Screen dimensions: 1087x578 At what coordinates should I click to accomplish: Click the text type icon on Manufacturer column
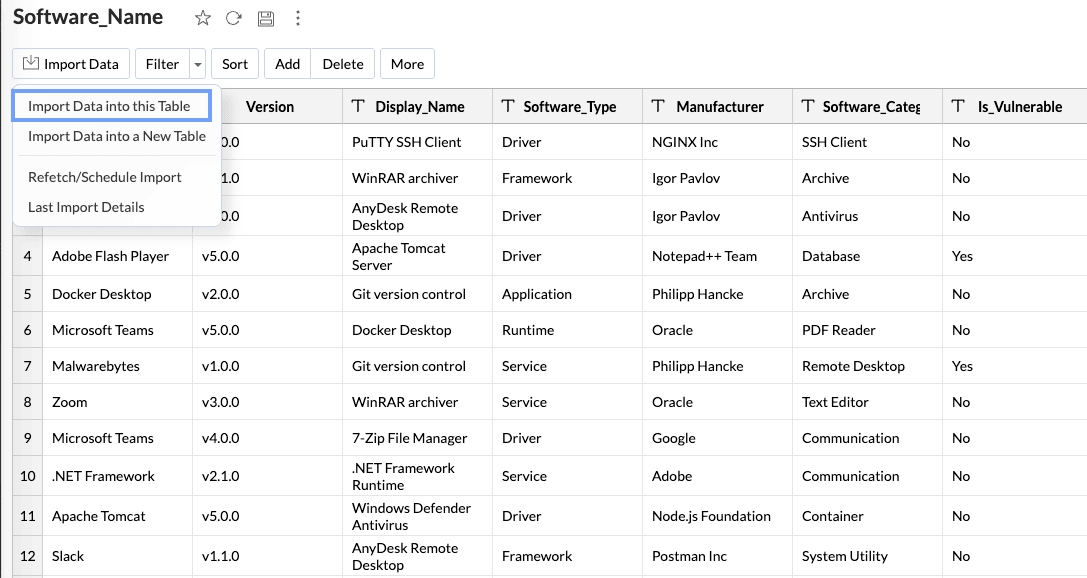click(x=658, y=106)
